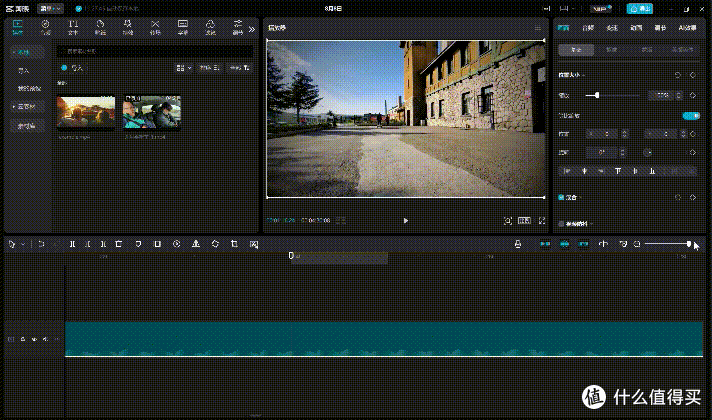Click the blue Export button
Viewport: 712px width, 420px height.
[x=639, y=9]
